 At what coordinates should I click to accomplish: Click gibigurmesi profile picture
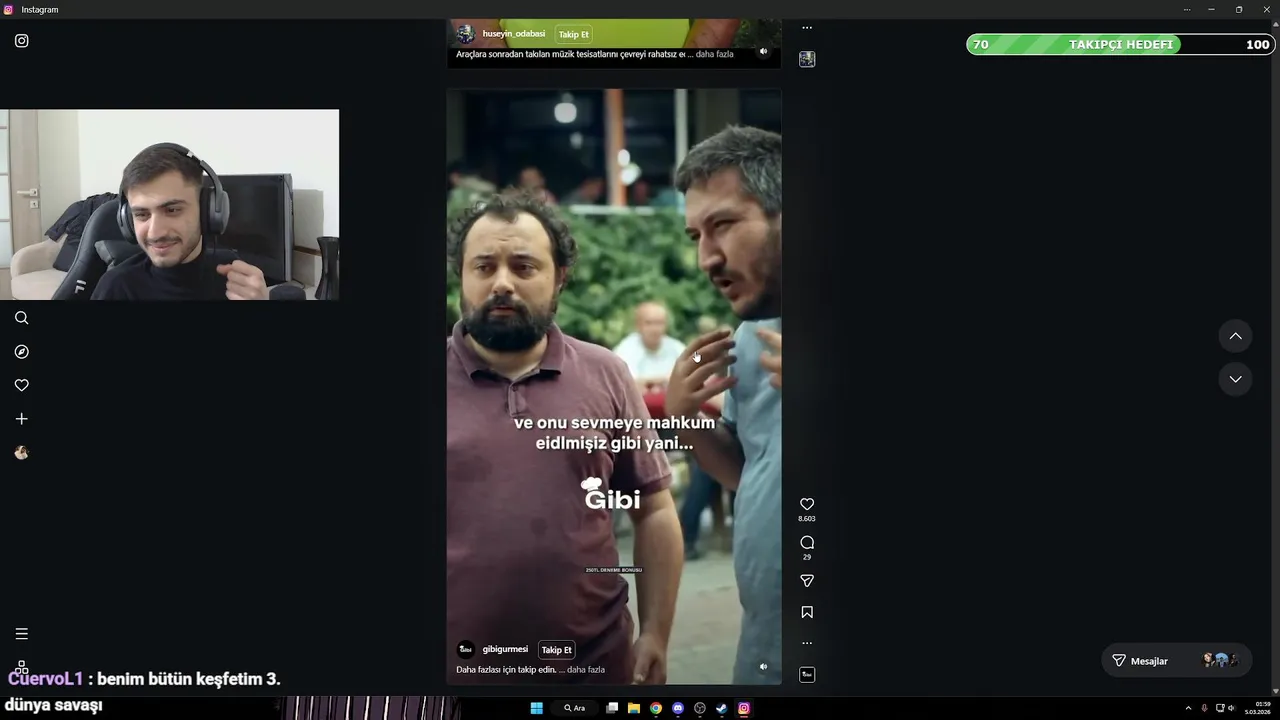(466, 649)
